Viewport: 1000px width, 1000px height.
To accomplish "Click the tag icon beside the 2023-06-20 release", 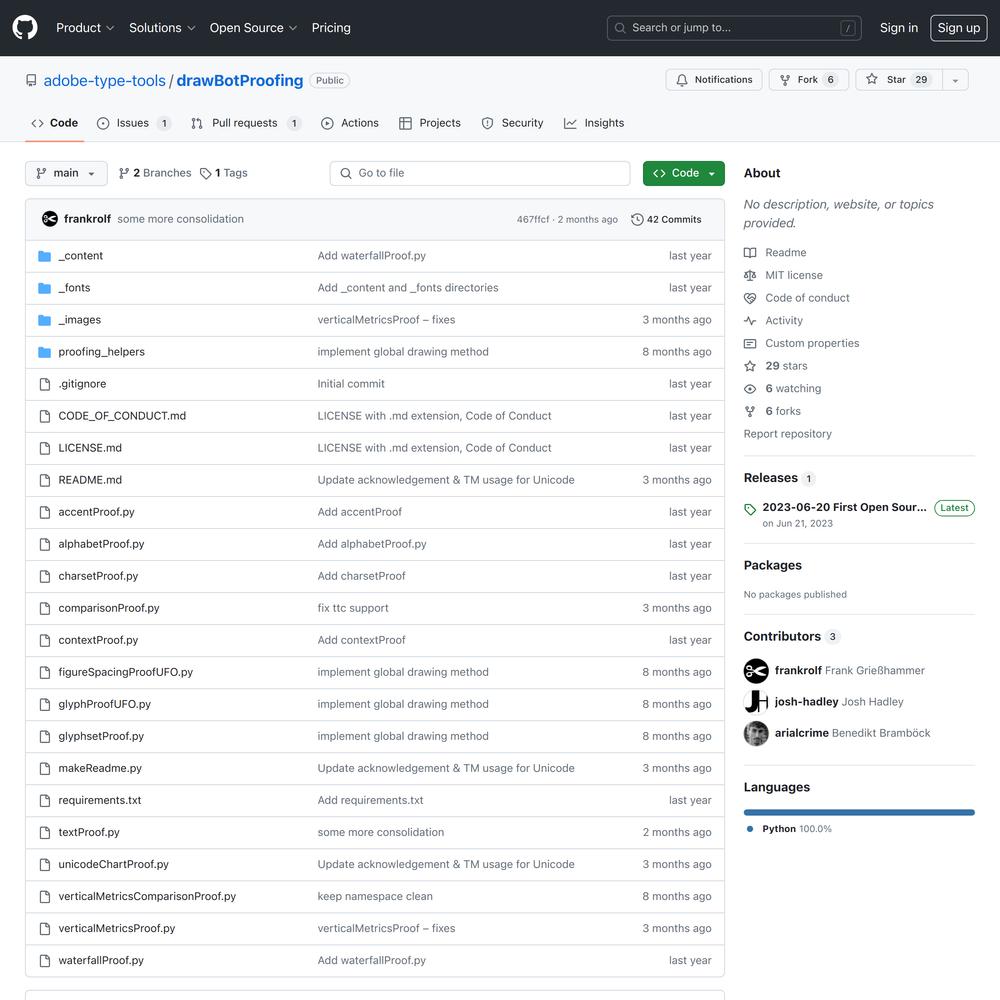I will point(750,509).
